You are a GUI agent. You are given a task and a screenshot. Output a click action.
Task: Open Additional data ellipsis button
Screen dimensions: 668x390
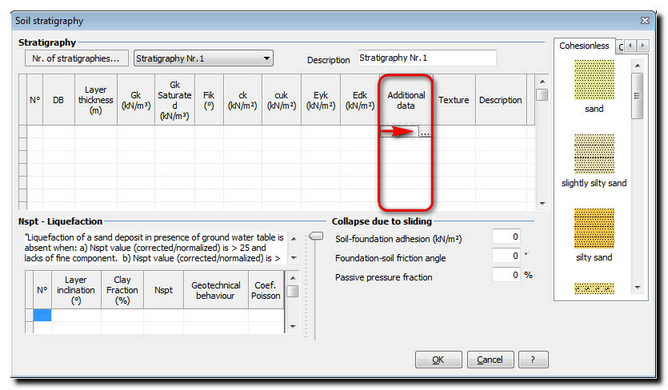(x=424, y=132)
